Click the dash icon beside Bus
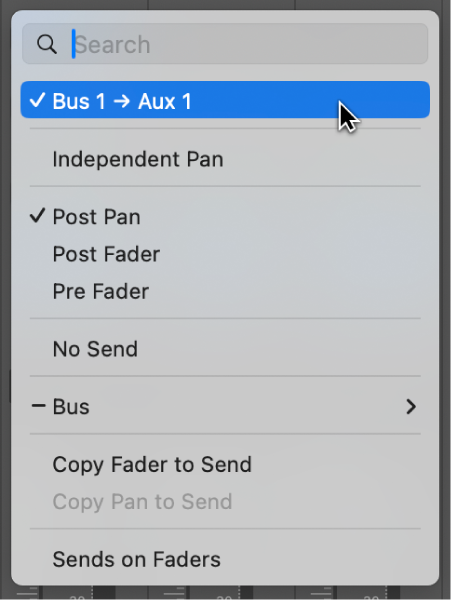The height and width of the screenshot is (602, 452). pos(38,405)
